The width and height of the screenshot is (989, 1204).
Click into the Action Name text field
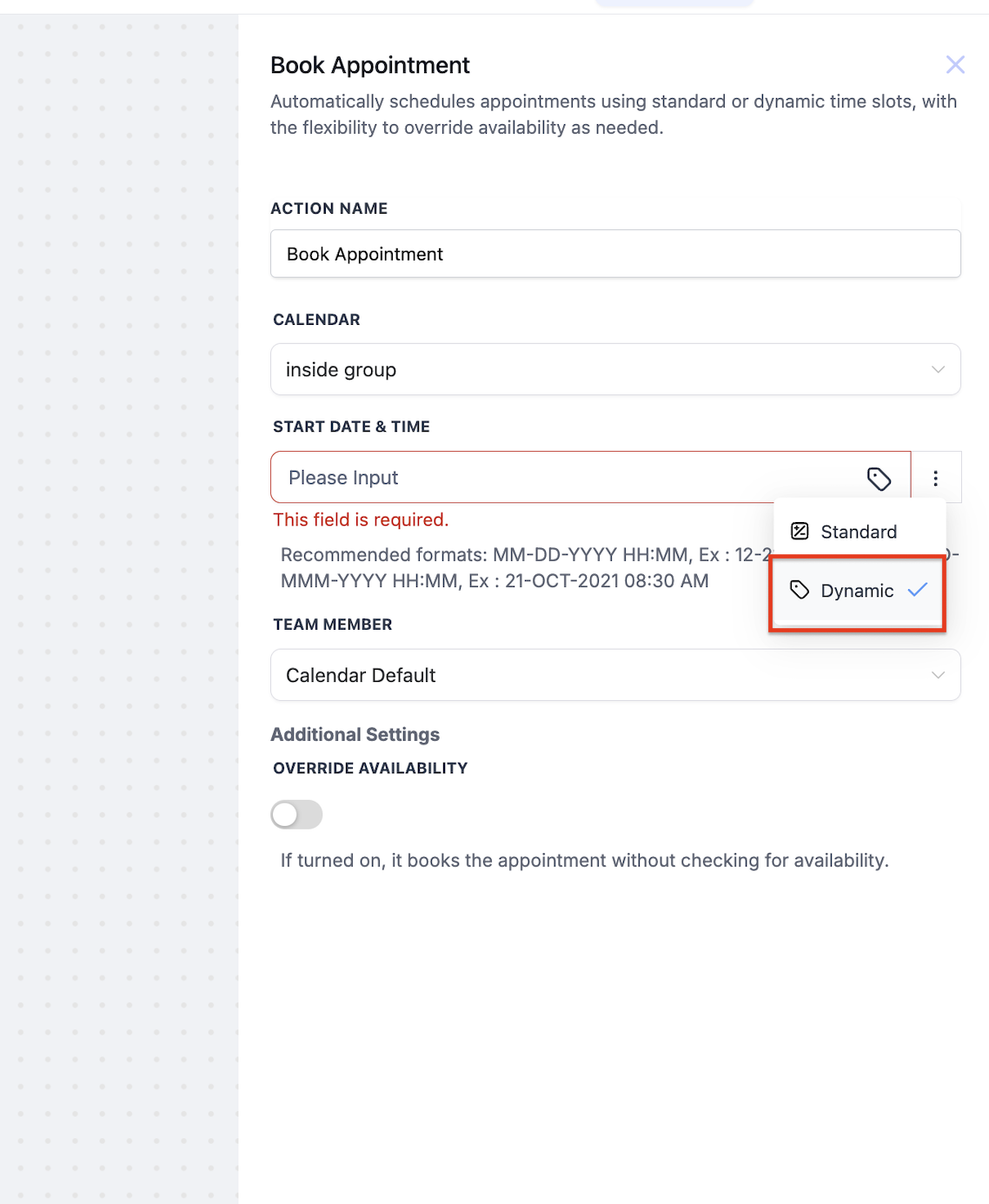click(x=615, y=255)
